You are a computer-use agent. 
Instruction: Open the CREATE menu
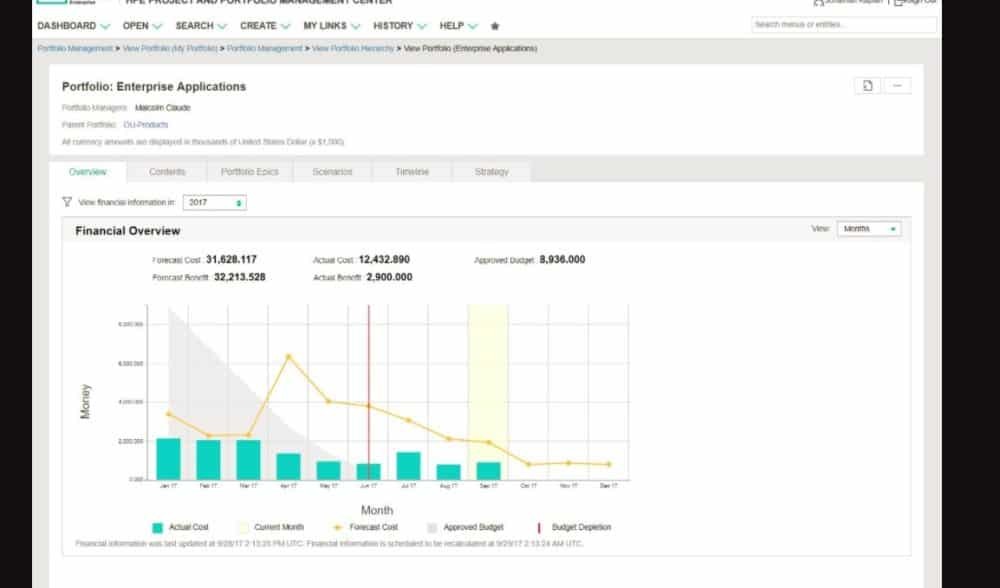(x=265, y=25)
